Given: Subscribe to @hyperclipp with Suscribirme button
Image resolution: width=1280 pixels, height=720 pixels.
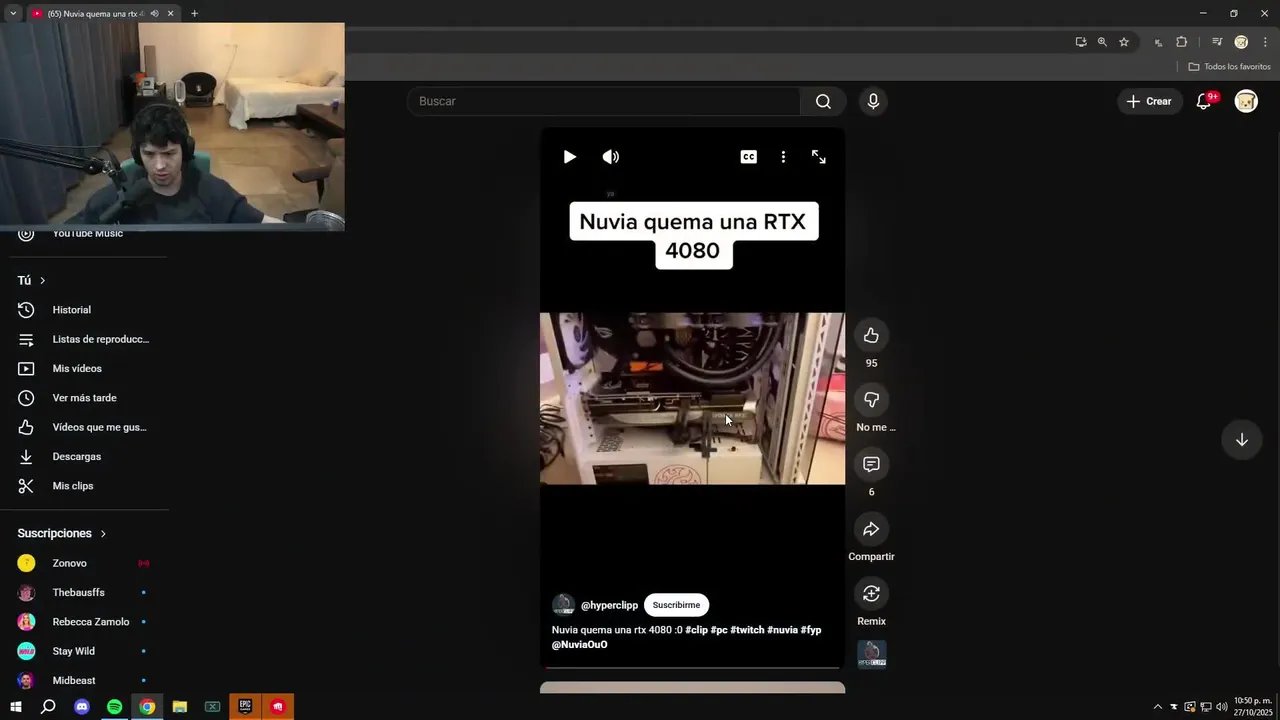Looking at the screenshot, I should [x=676, y=605].
